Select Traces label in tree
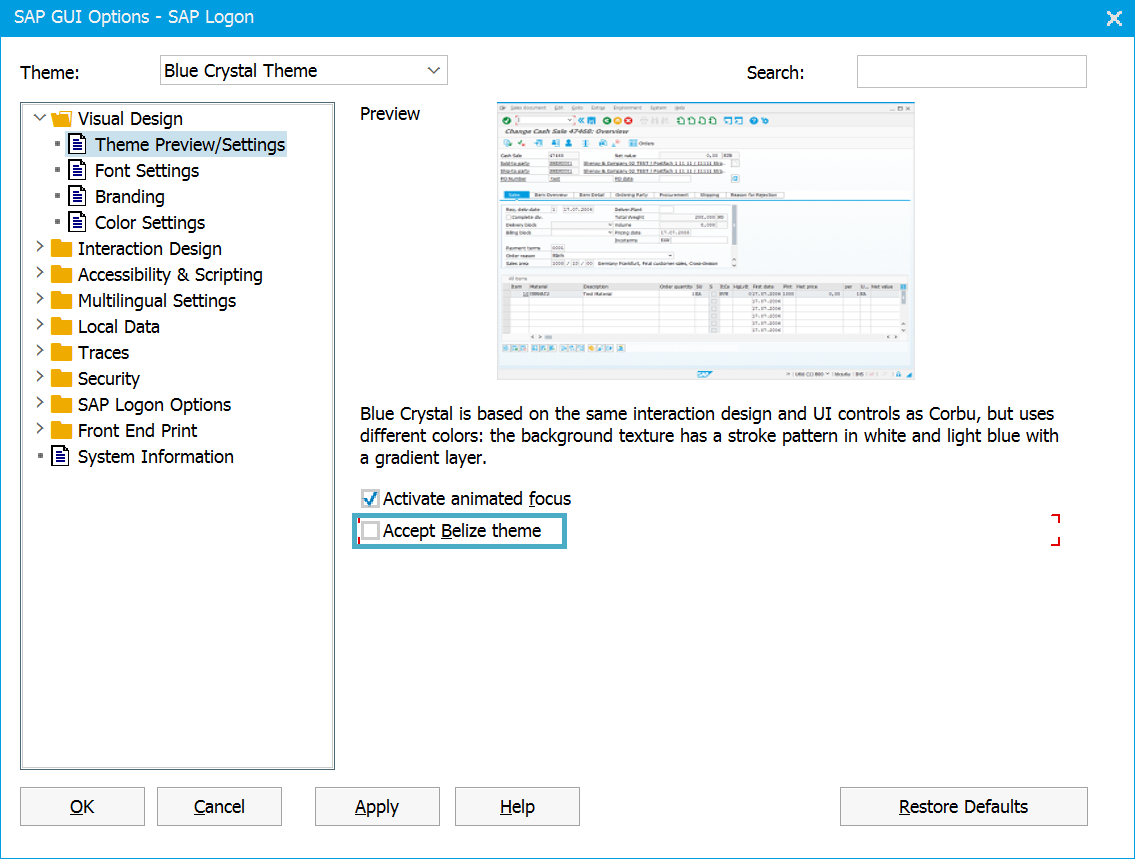 tap(104, 353)
